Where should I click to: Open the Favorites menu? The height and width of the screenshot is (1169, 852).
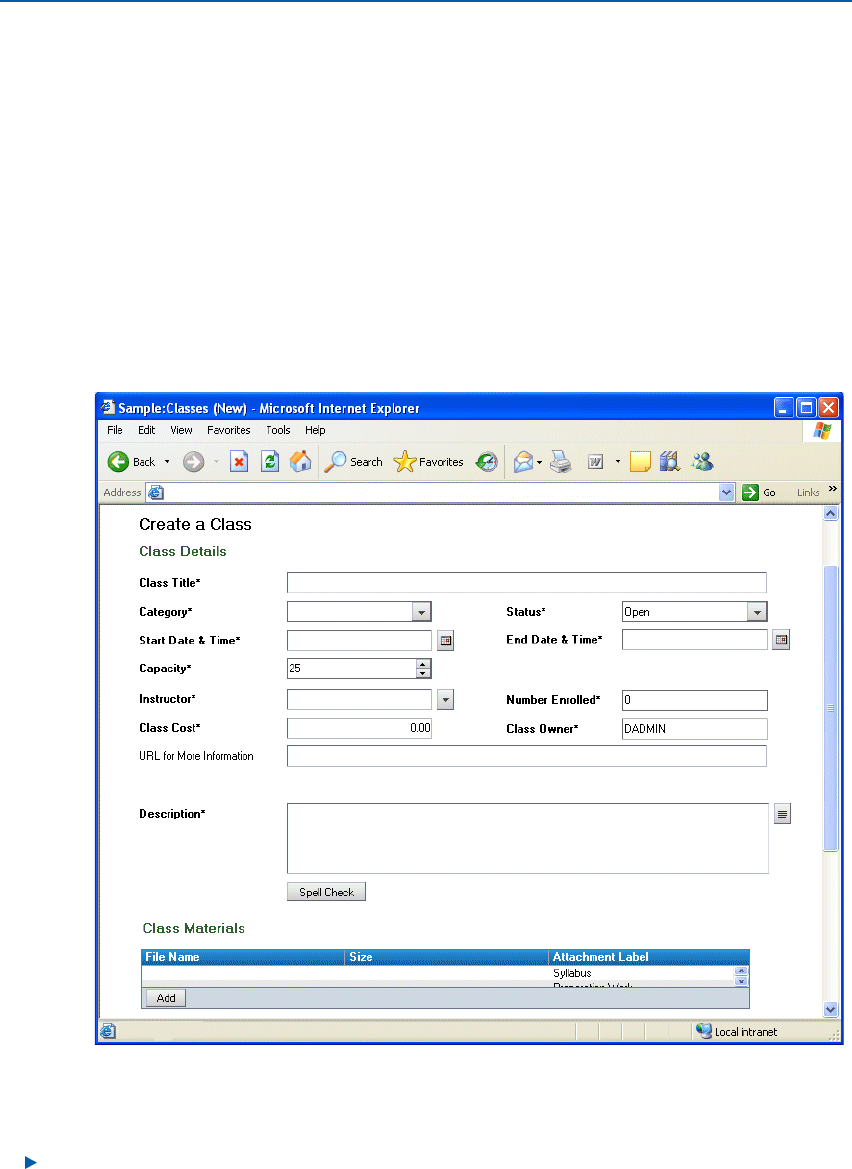click(229, 430)
